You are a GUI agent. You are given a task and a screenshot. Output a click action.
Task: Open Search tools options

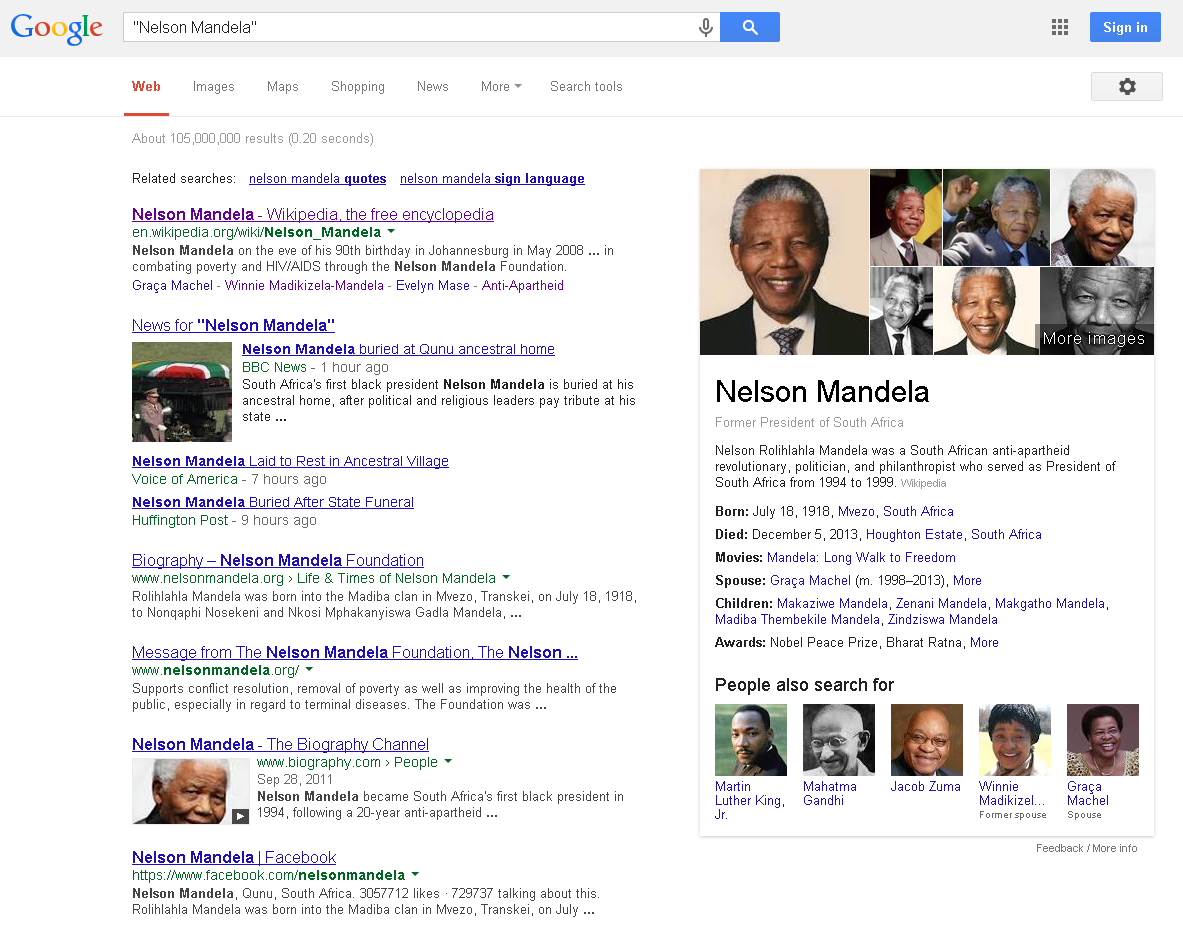point(586,87)
